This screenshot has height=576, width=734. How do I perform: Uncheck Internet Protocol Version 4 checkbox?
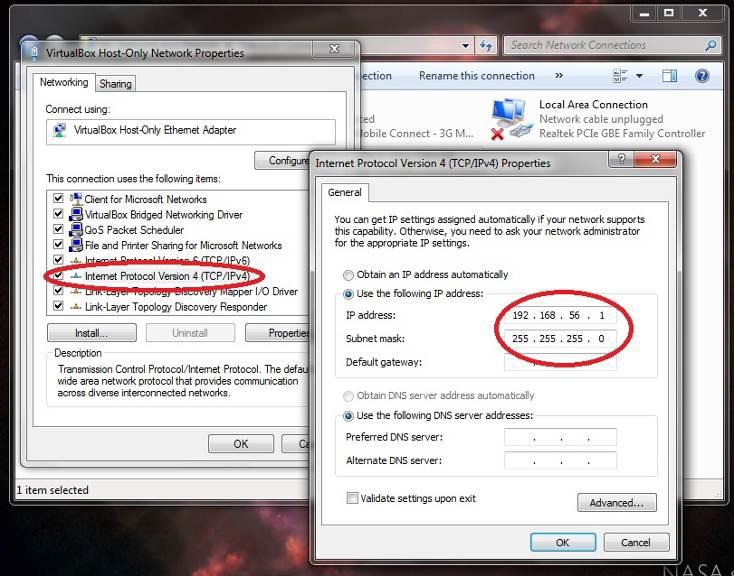pos(58,275)
